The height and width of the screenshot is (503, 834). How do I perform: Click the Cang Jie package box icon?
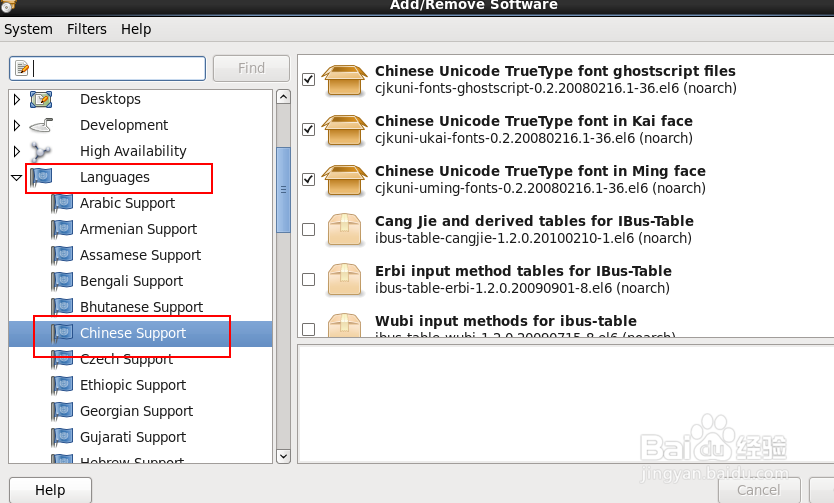(345, 230)
